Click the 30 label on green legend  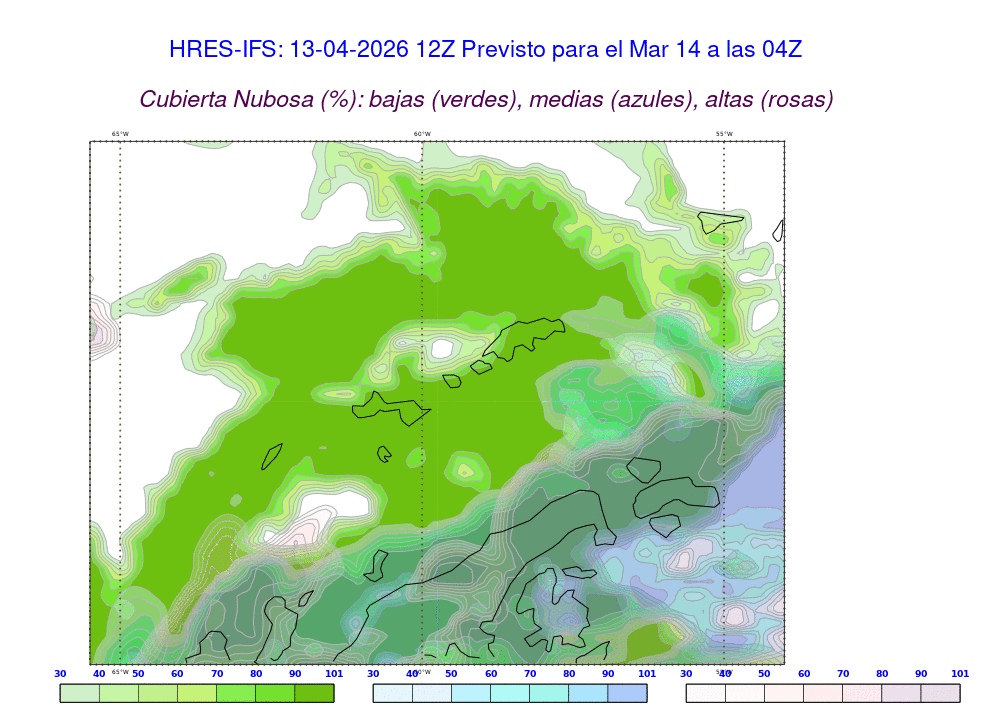point(60,674)
